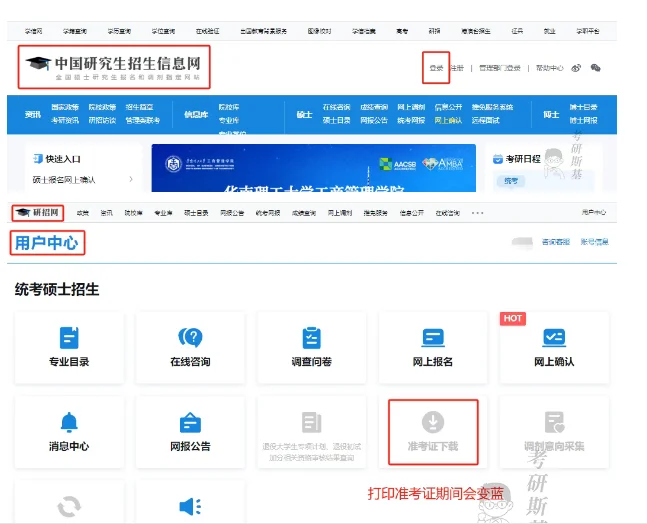The height and width of the screenshot is (524, 647).
Task: Open 学历查询 in the top bar
Action: 119,31
